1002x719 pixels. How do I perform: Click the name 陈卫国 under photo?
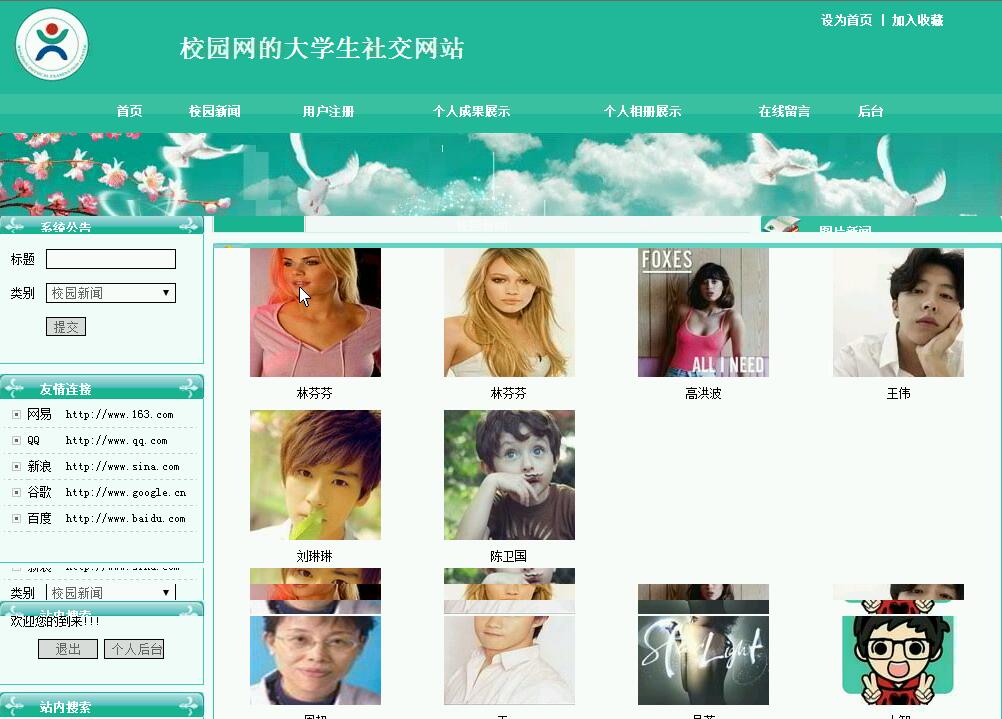coord(509,556)
